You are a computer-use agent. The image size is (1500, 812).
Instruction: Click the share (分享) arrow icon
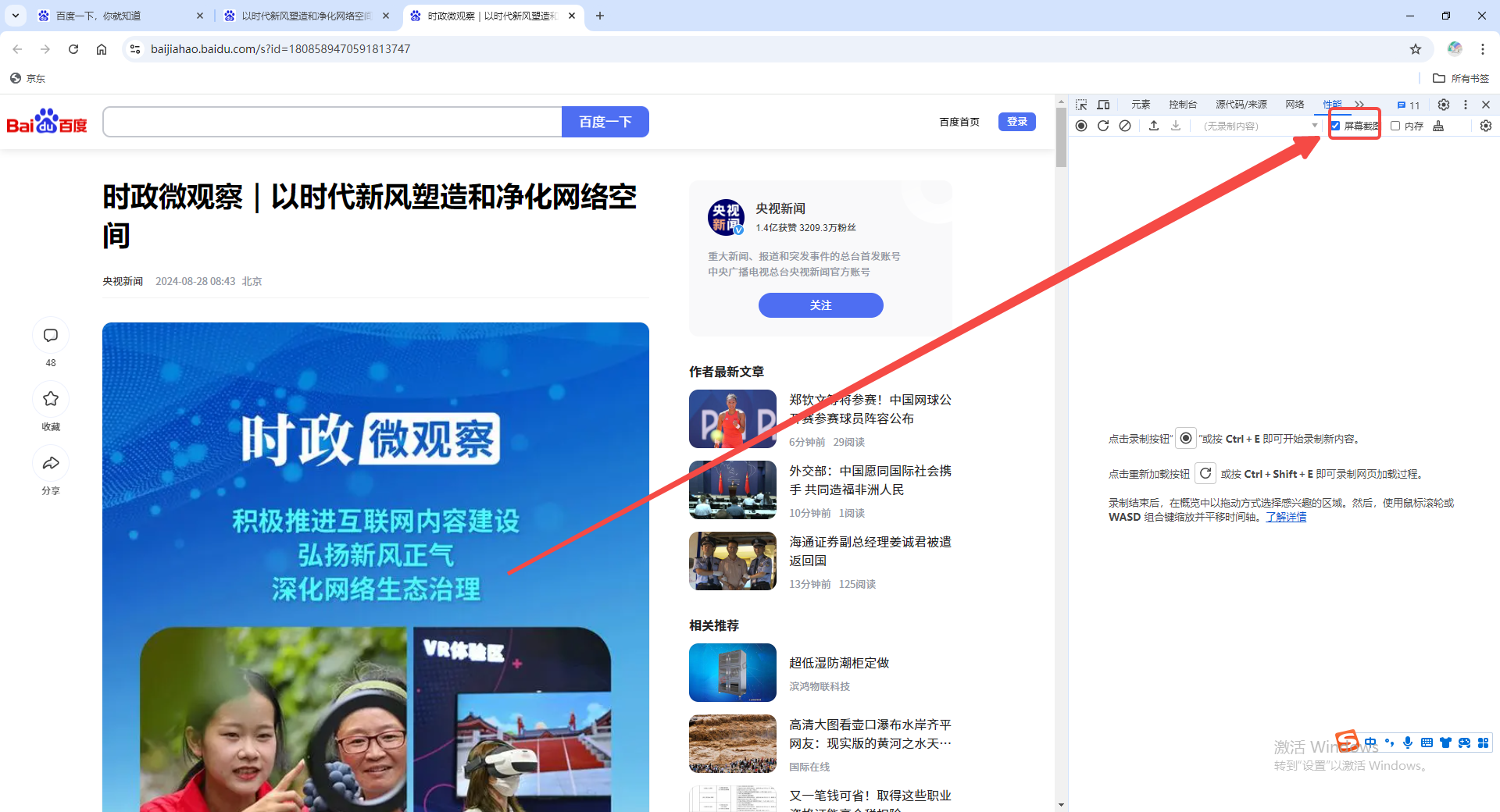tap(51, 463)
